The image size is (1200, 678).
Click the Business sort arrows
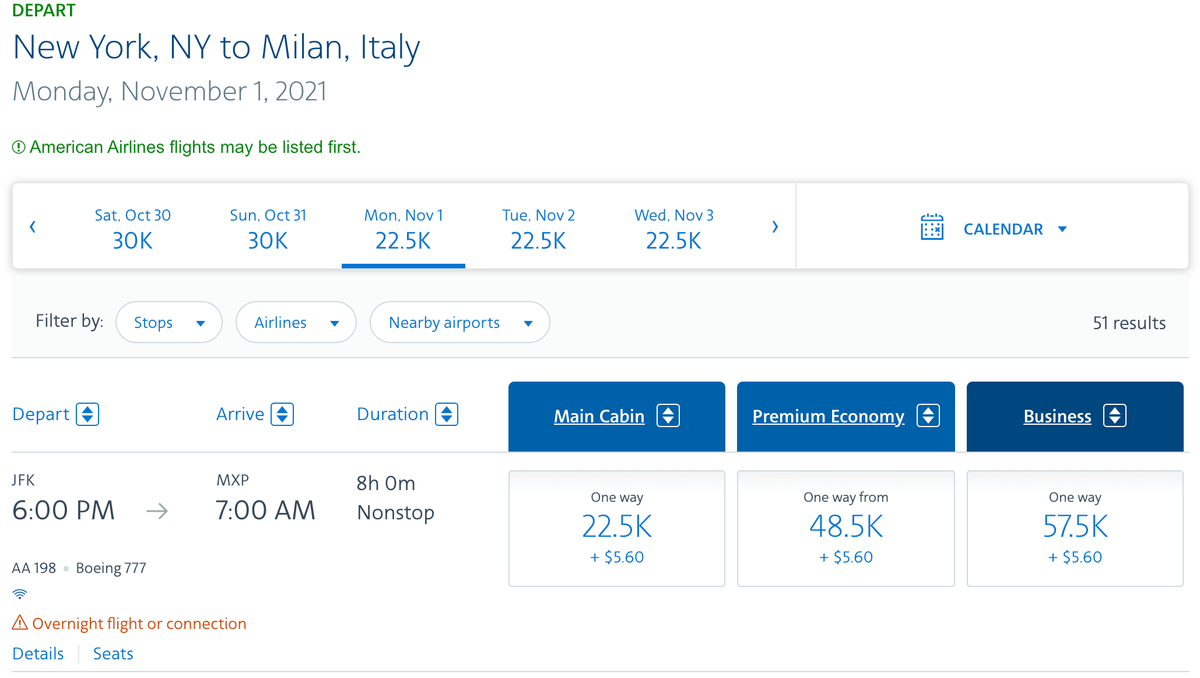1116,416
